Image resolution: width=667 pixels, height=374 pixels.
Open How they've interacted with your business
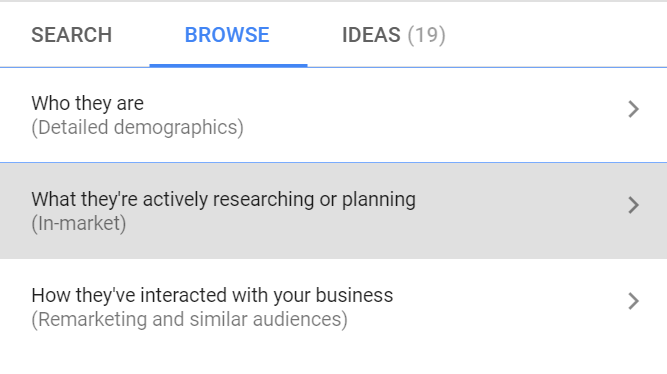tap(334, 307)
